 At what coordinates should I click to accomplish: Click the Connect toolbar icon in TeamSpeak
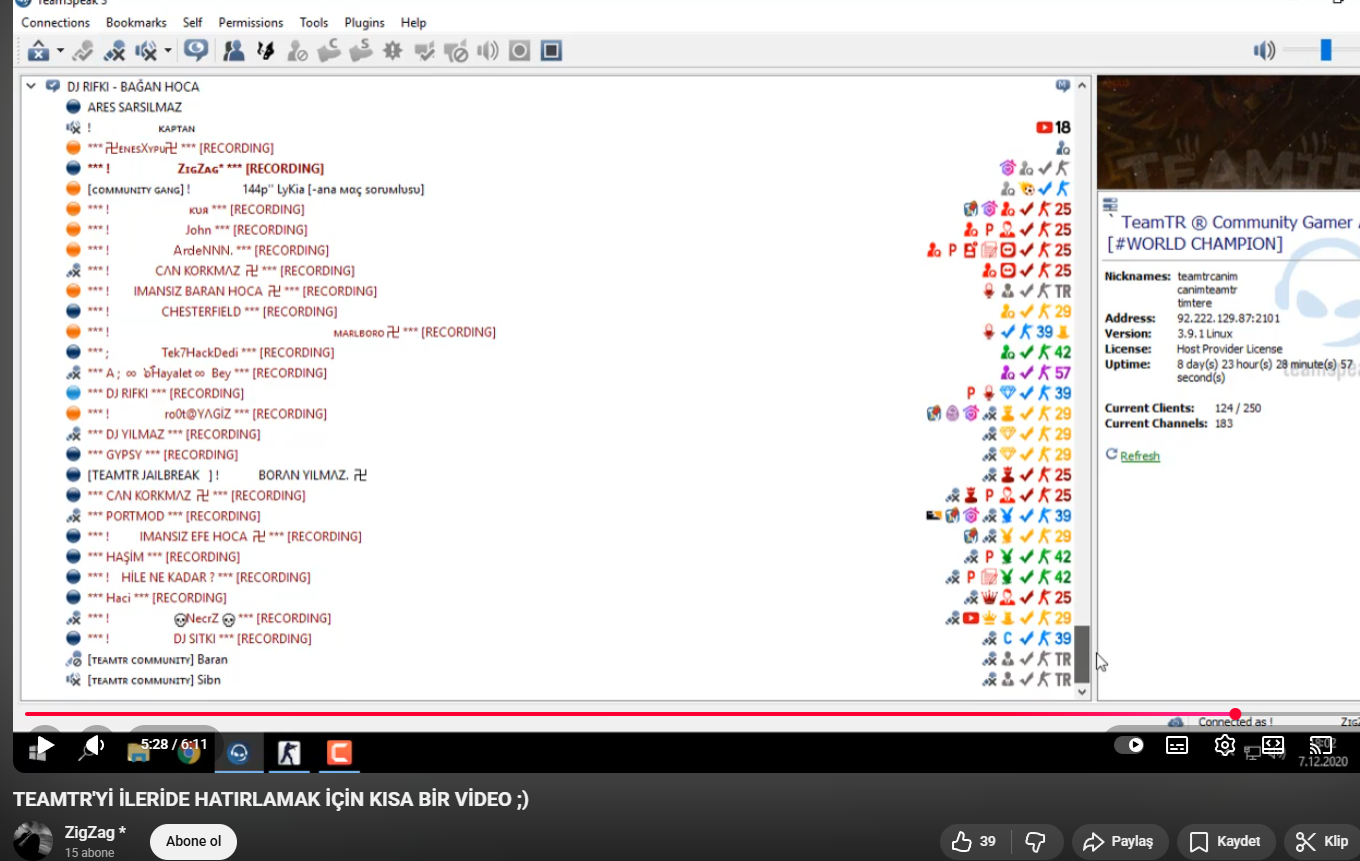click(x=39, y=50)
